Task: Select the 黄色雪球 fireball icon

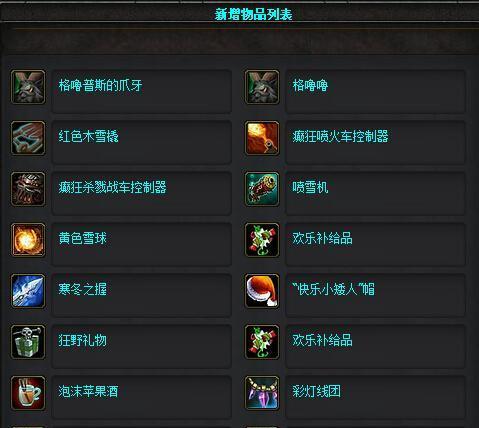Action: (28, 240)
